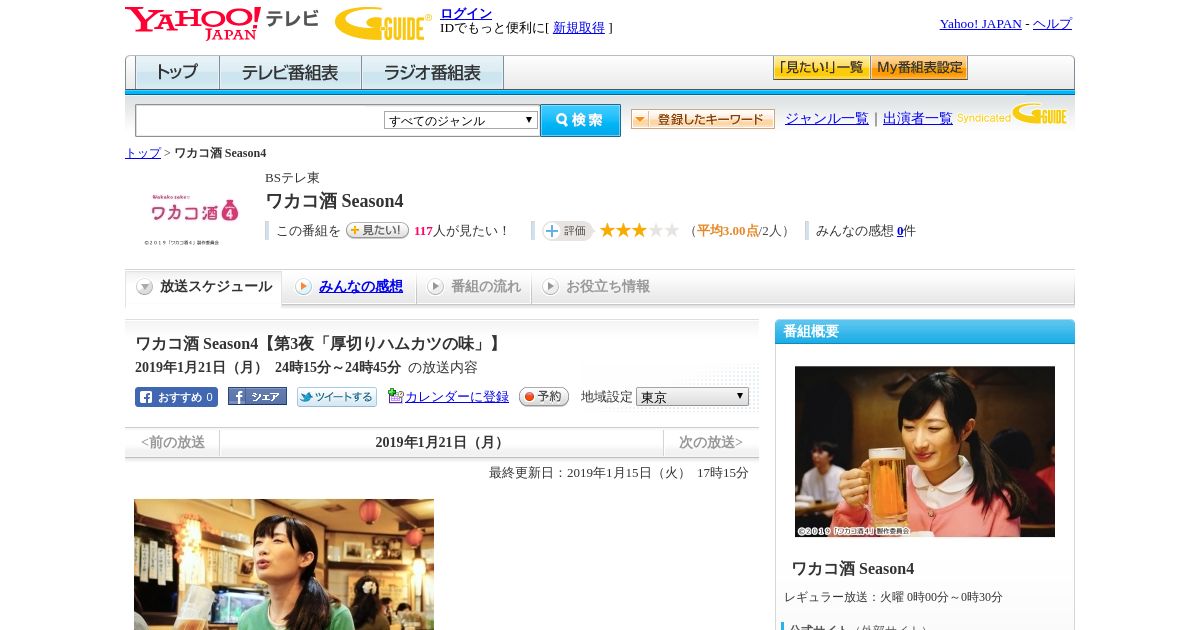The width and height of the screenshot is (1200, 630).
Task: Expand the 登録したキーワード dropdown
Action: pyautogui.click(x=702, y=119)
